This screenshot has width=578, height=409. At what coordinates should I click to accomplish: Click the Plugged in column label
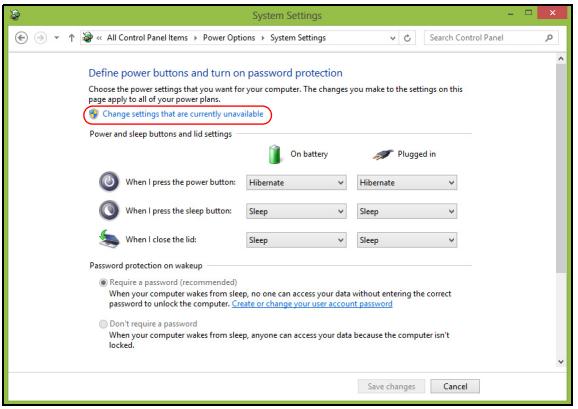click(417, 154)
